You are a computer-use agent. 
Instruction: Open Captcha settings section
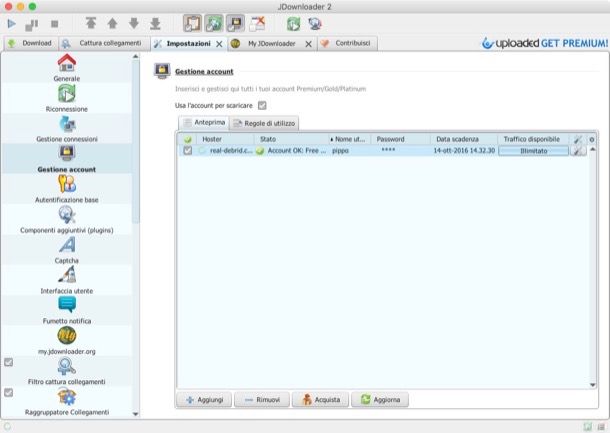[67, 250]
